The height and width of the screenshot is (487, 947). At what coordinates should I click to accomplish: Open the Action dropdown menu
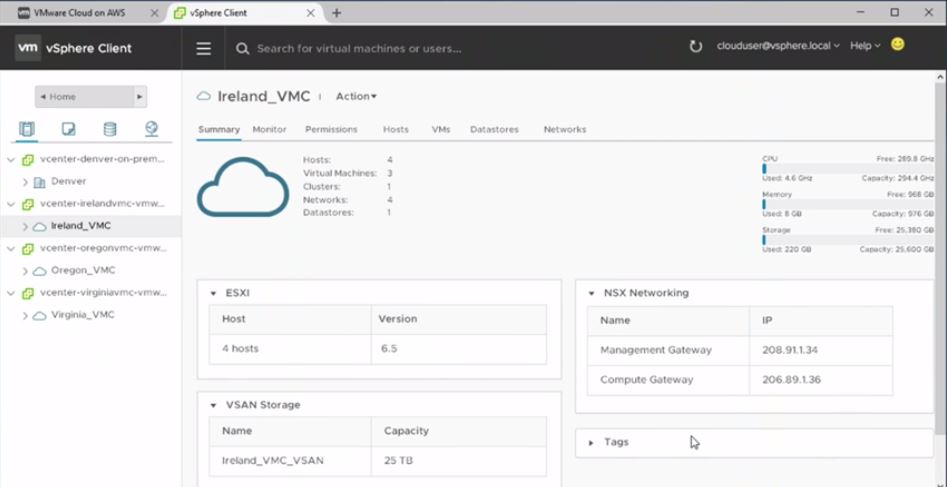(x=356, y=97)
